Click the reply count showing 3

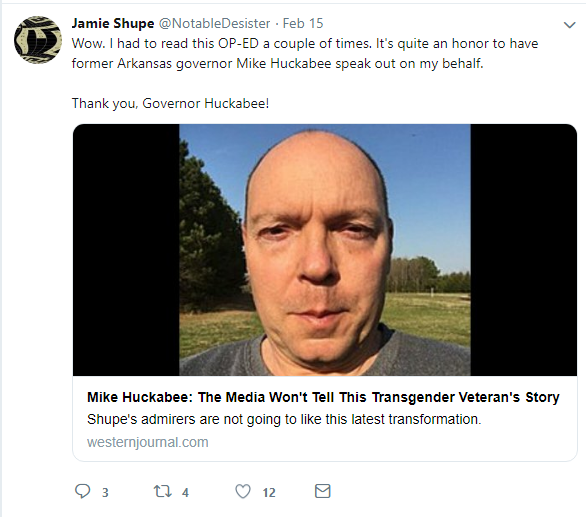[105, 493]
